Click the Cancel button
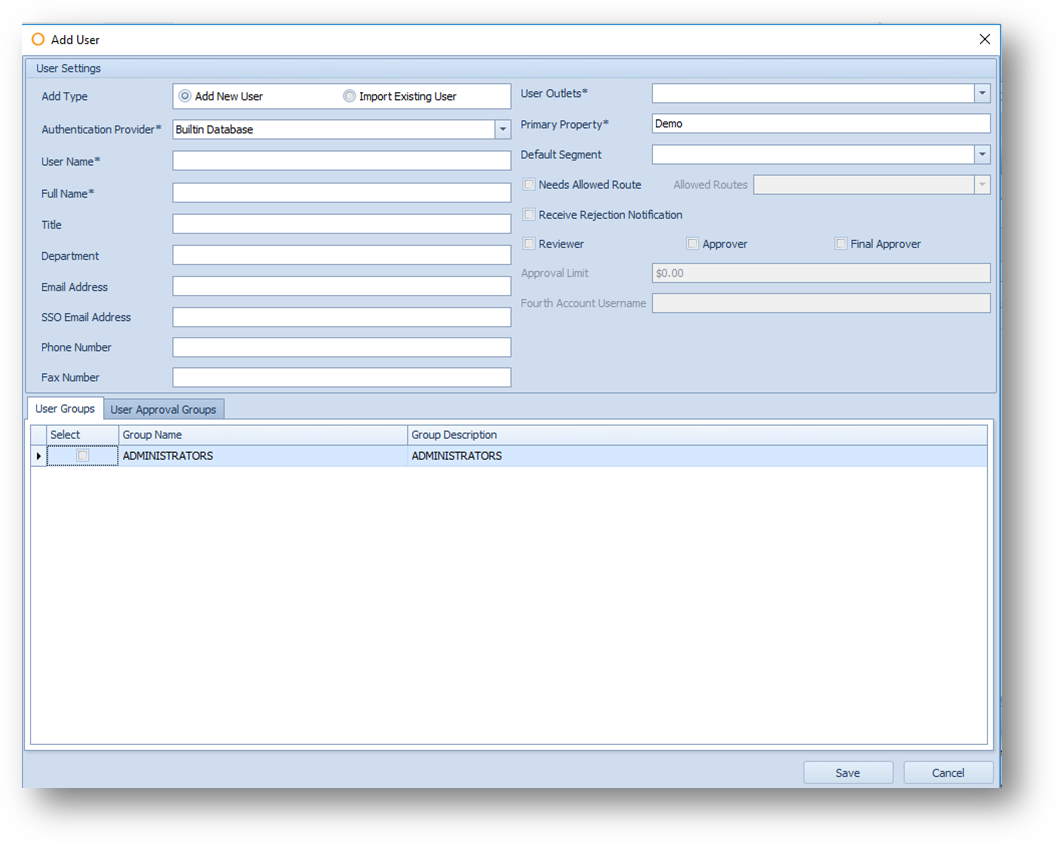Image resolution: width=1057 pixels, height=843 pixels. tap(947, 772)
